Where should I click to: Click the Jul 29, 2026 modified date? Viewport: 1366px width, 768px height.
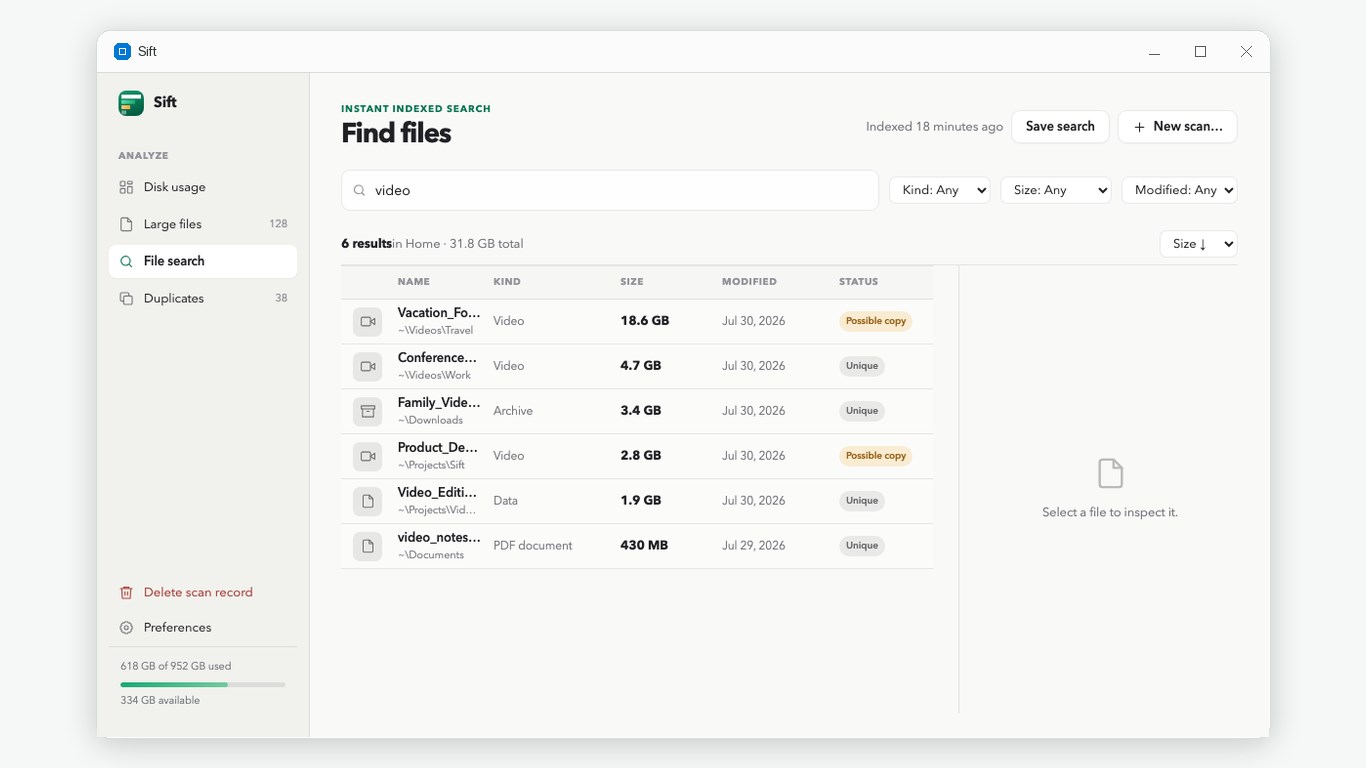coord(754,546)
